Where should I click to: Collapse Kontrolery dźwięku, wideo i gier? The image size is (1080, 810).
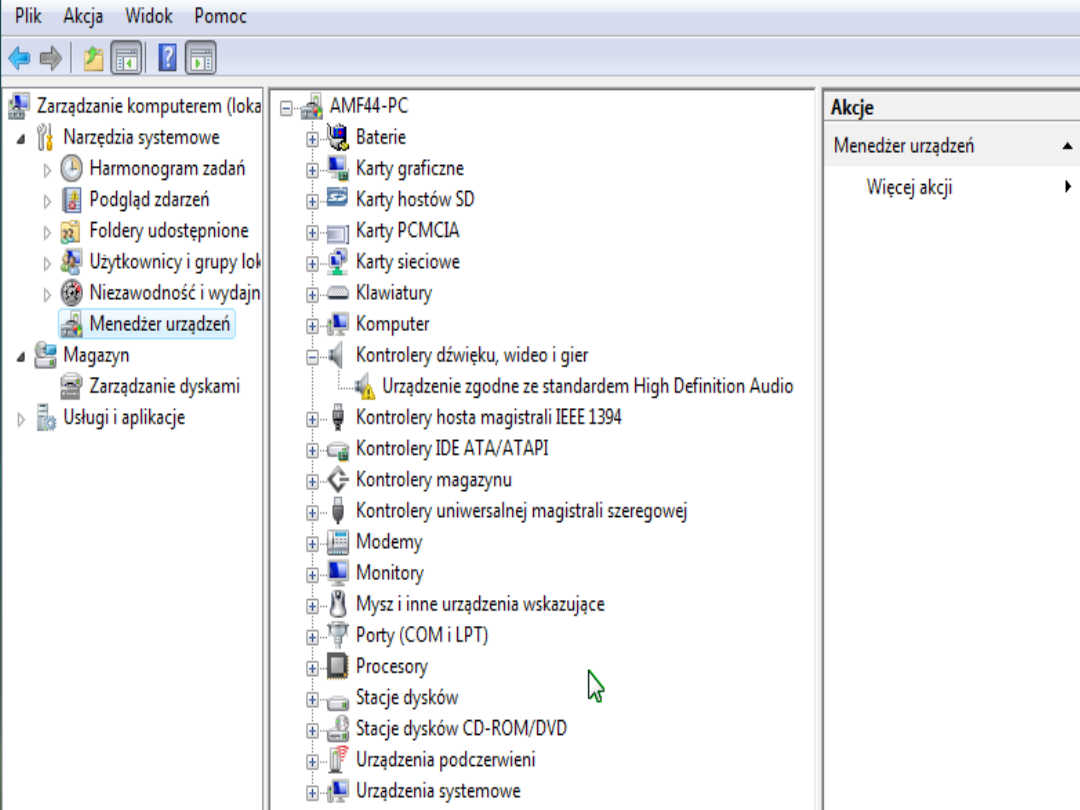tap(313, 357)
